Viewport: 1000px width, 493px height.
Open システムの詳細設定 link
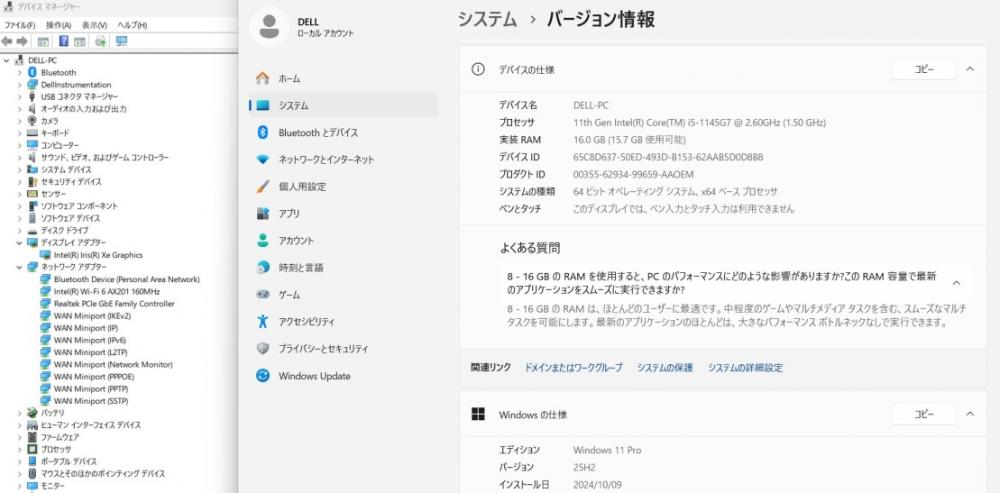pos(745,367)
